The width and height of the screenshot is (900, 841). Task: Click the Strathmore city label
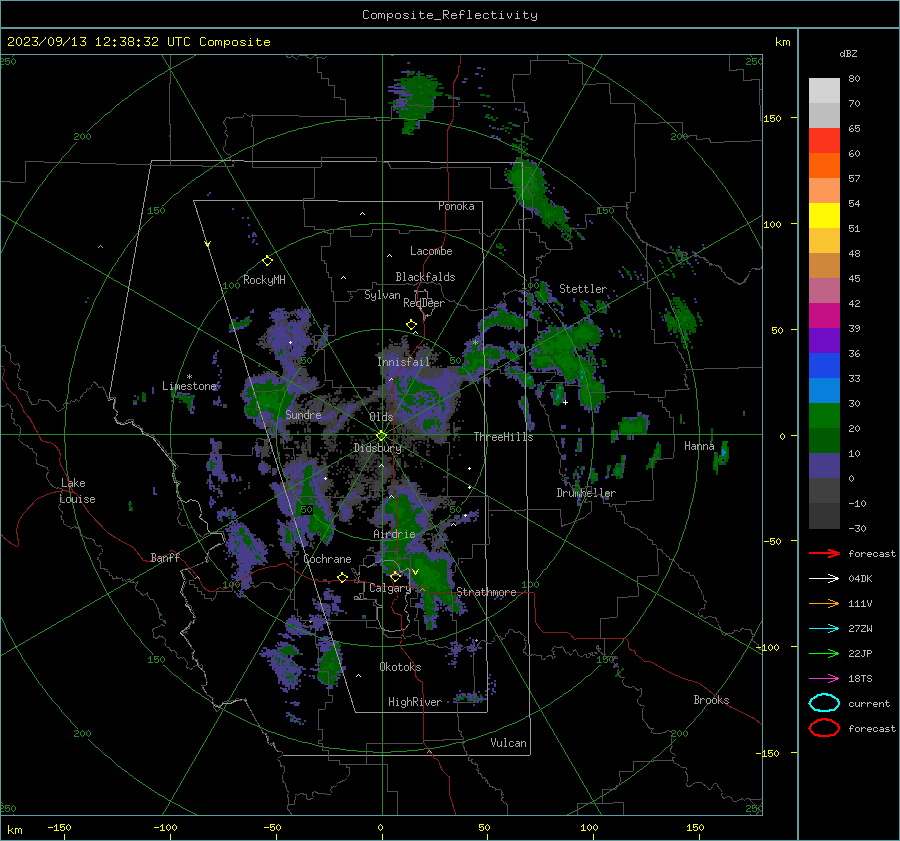[x=486, y=592]
